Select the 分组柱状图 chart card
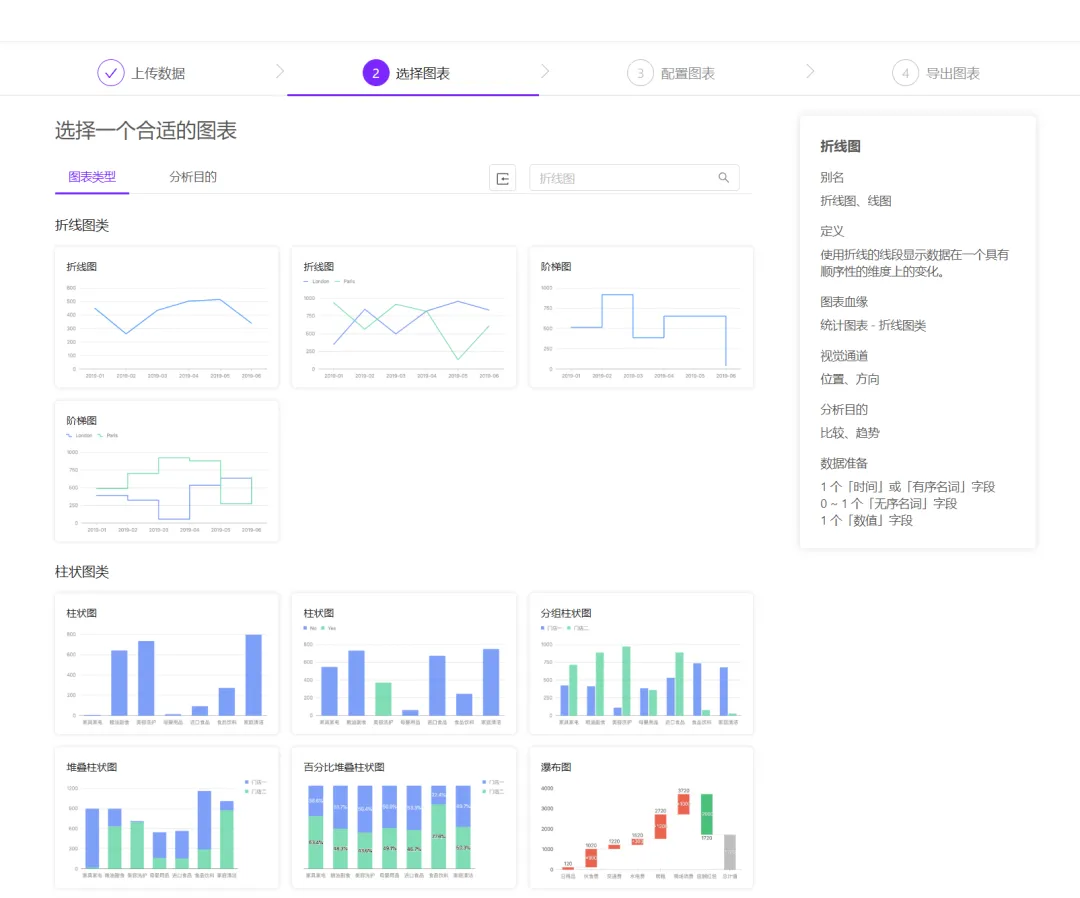The image size is (1080, 898). coord(641,663)
